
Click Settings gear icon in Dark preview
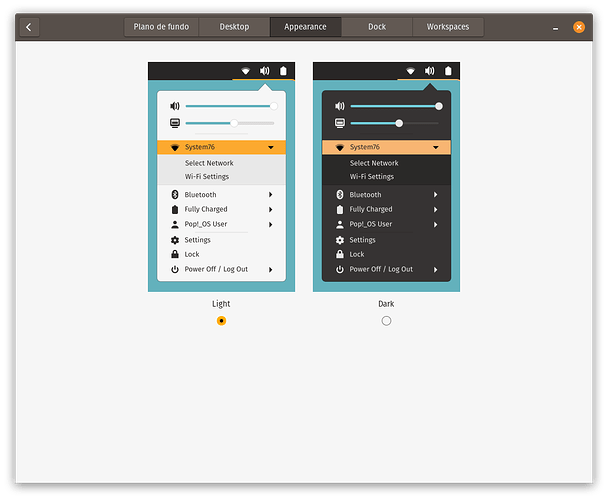point(340,240)
